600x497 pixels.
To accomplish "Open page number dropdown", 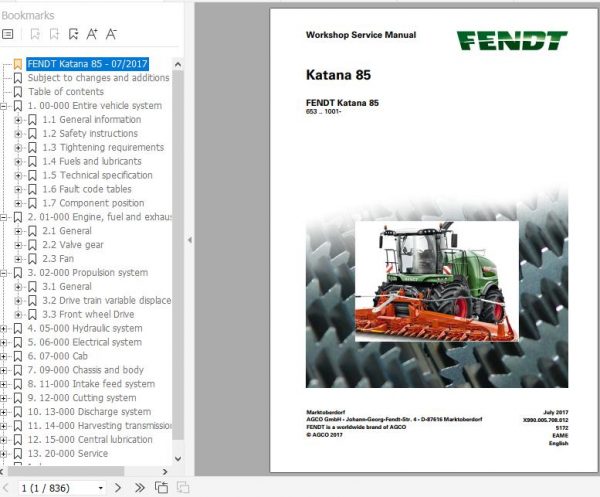I will click(101, 488).
